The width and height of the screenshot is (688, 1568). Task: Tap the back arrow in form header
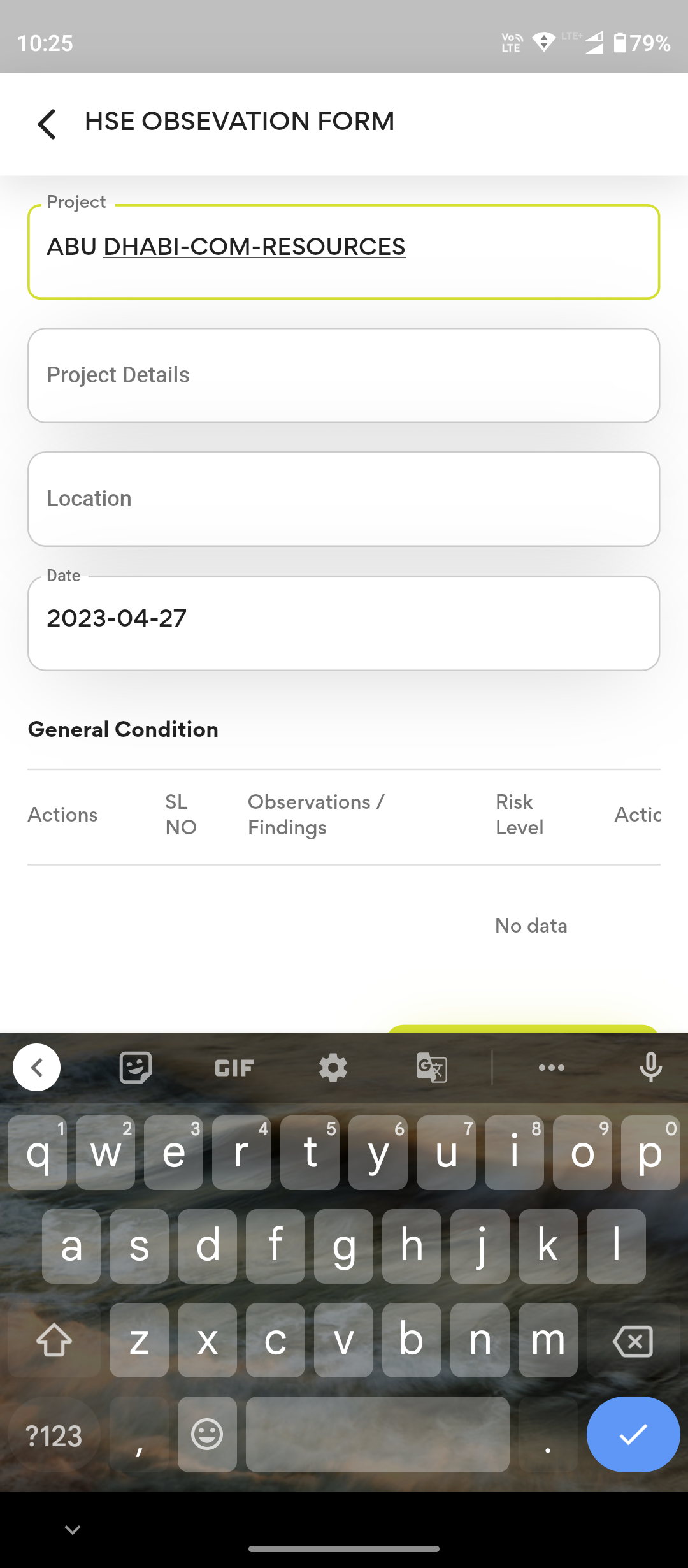[x=47, y=124]
